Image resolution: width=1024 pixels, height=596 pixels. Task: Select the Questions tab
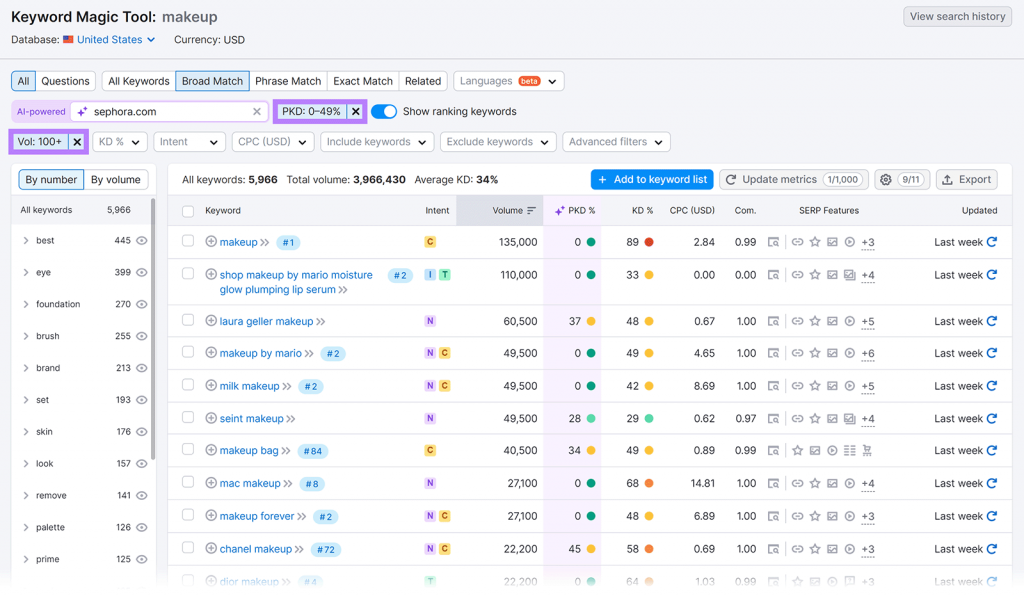(x=65, y=81)
